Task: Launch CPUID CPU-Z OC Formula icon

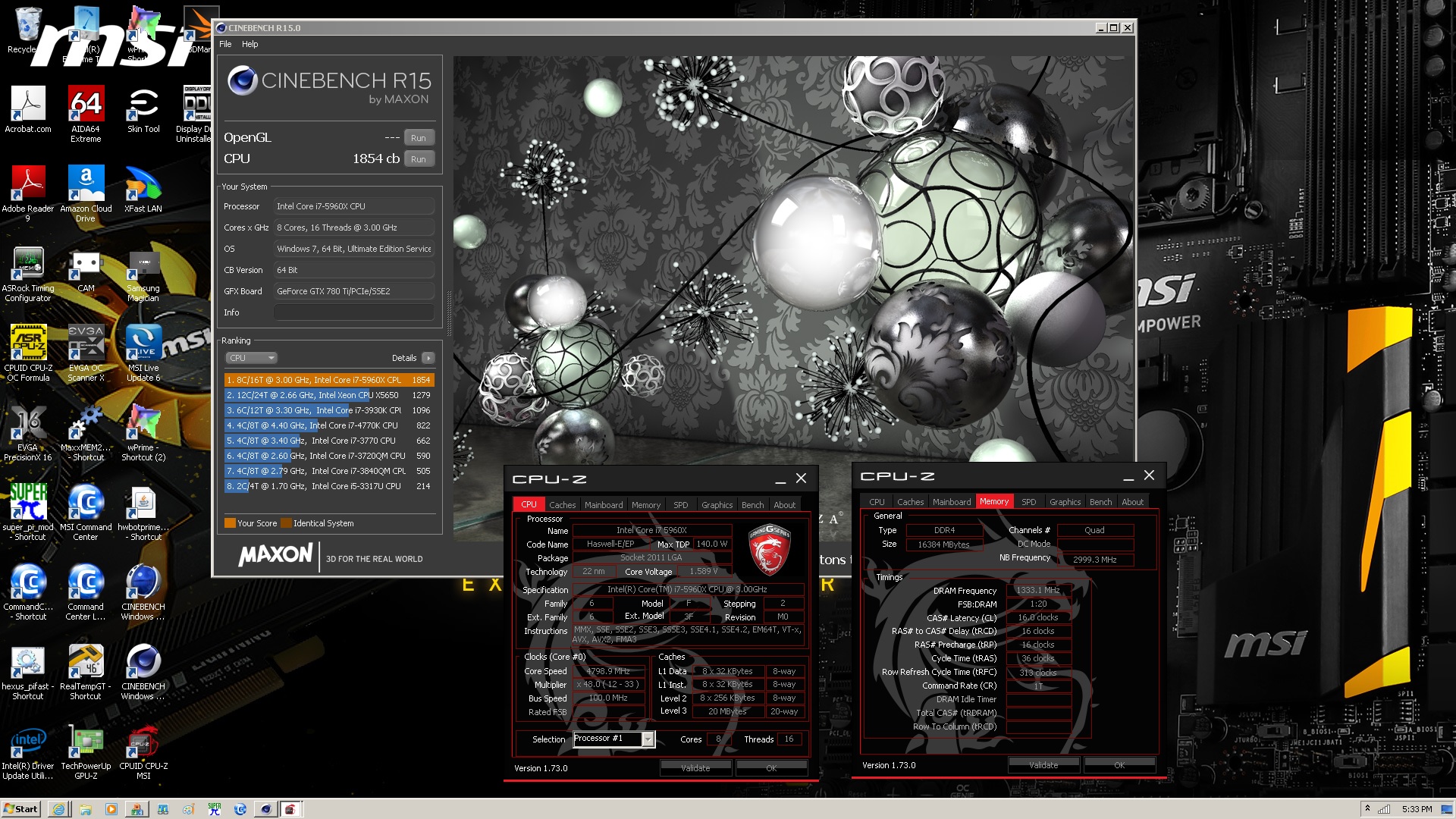Action: tap(28, 354)
